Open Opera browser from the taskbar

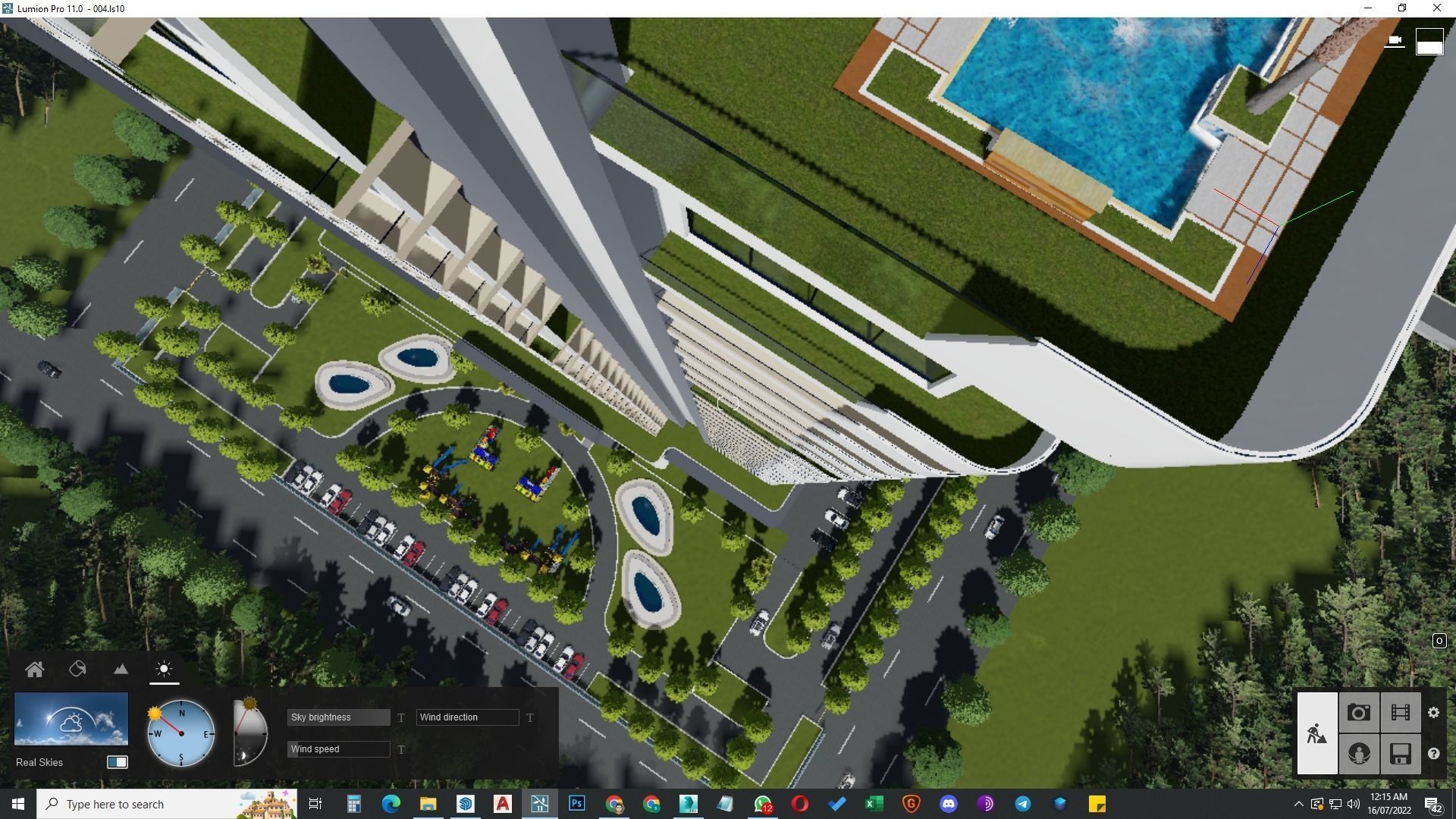point(799,804)
